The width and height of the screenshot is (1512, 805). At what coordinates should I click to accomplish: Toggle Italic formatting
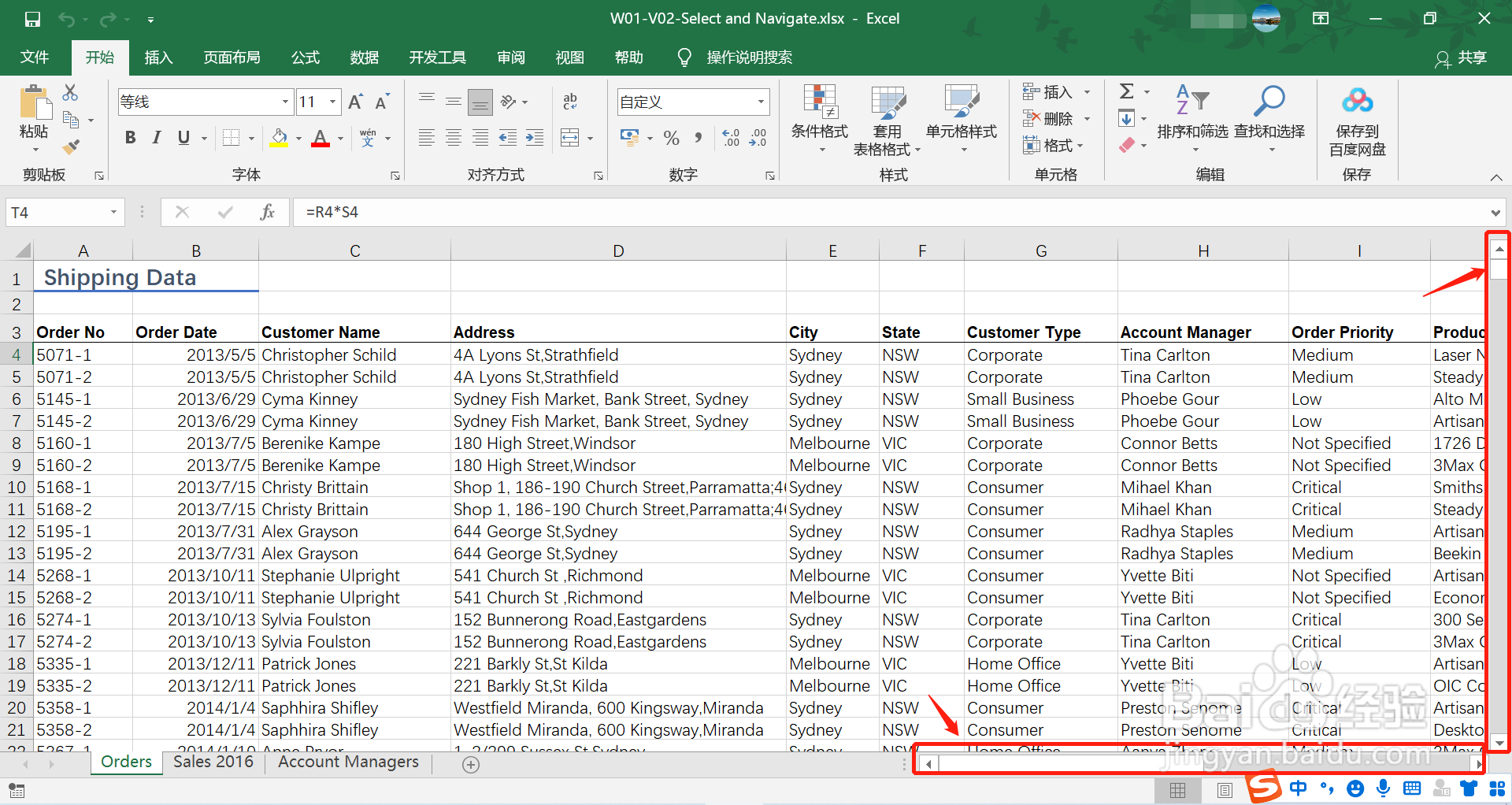157,139
